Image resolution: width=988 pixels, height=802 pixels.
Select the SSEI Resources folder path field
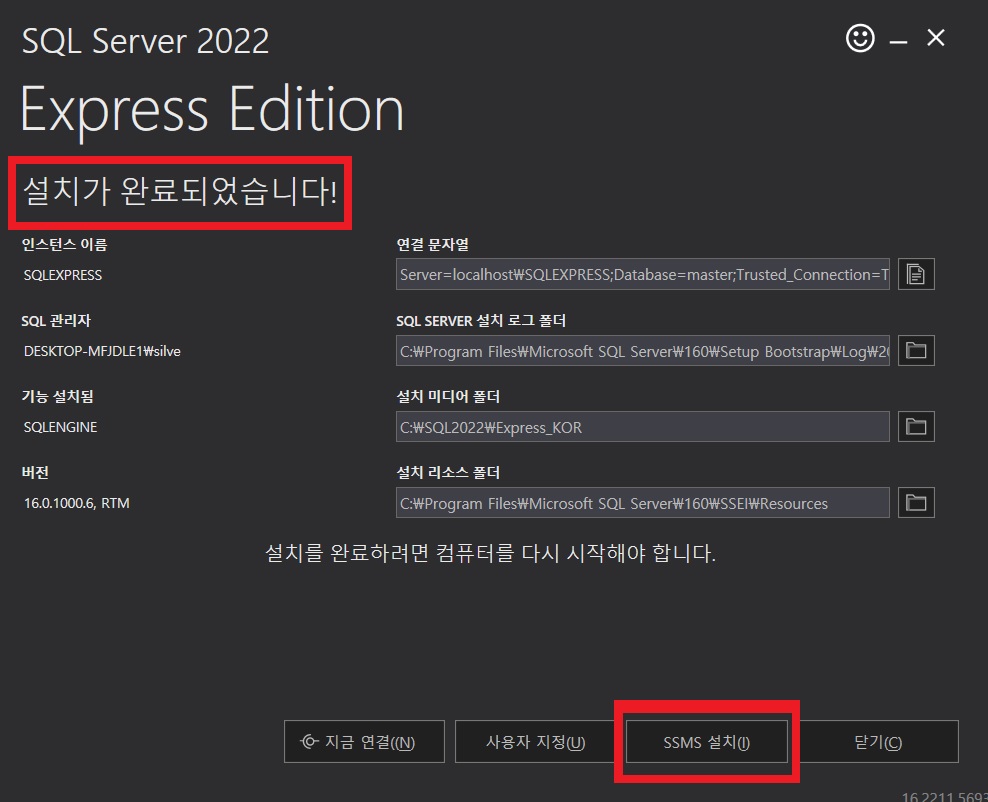(x=640, y=502)
